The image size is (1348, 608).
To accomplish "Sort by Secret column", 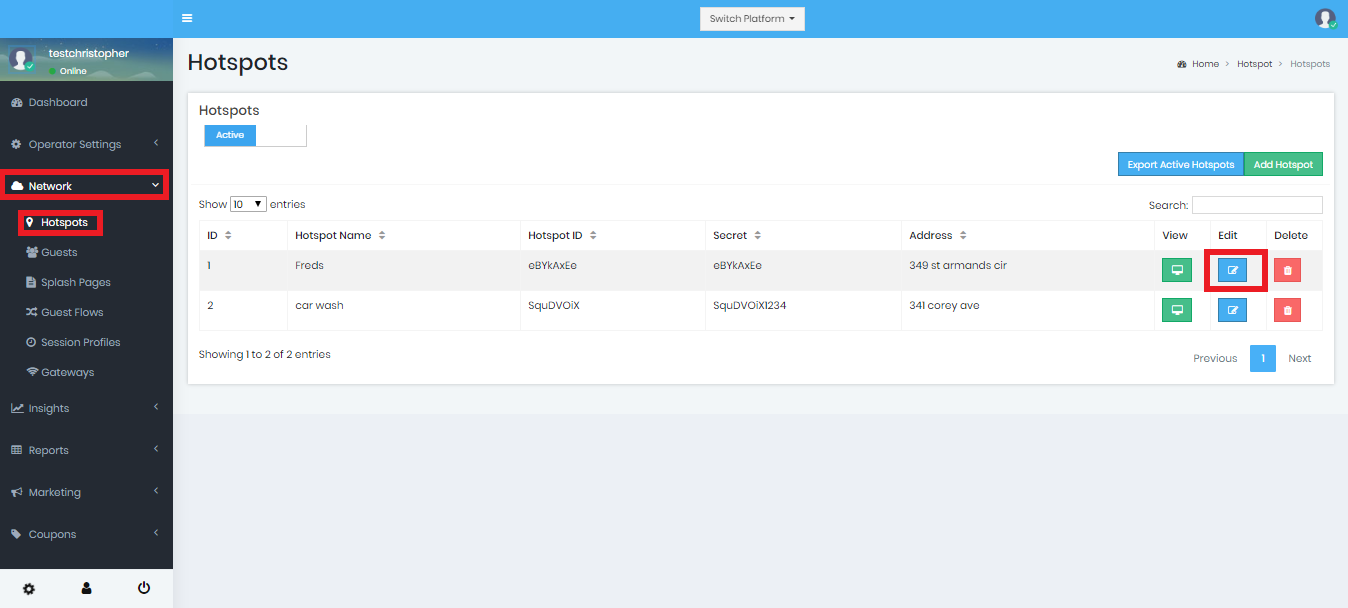I will click(758, 236).
